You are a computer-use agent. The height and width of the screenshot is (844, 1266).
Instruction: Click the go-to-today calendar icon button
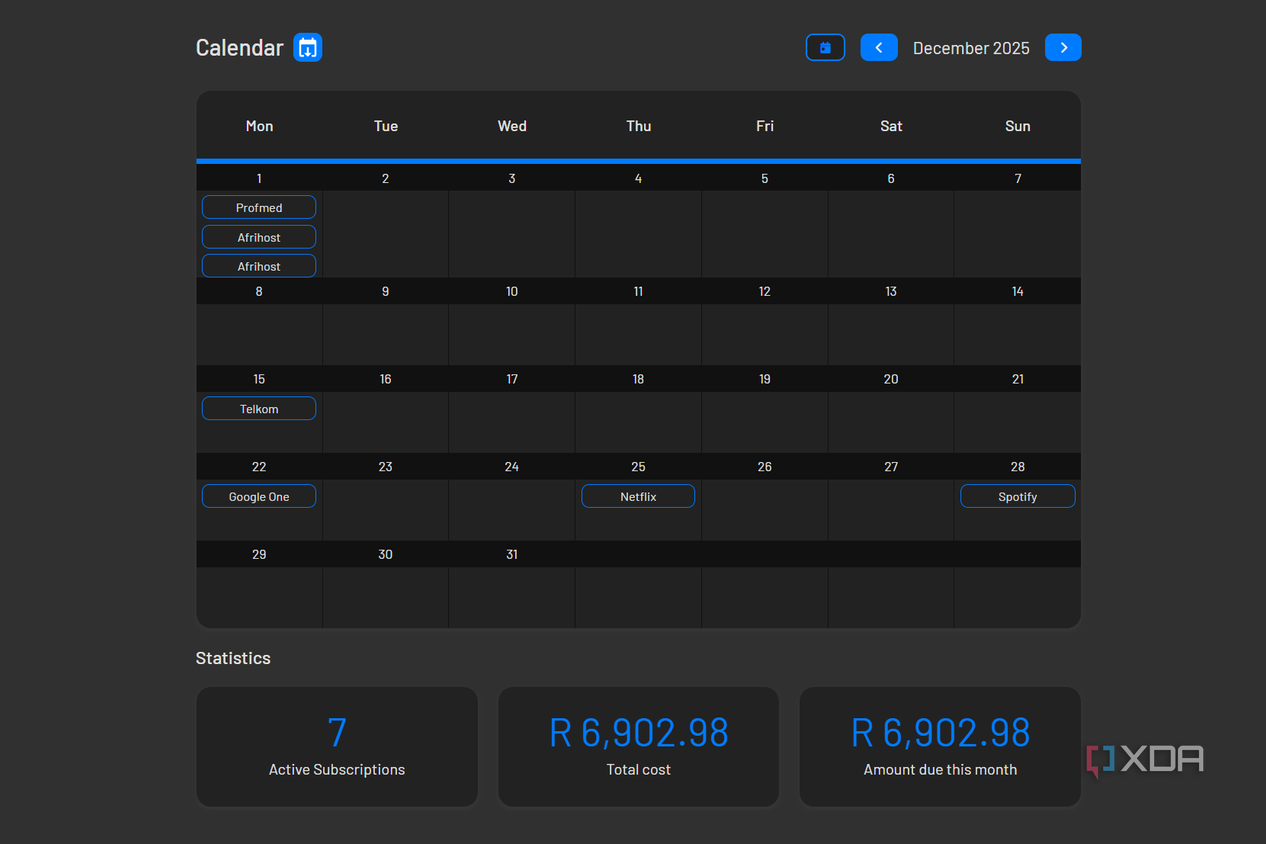pyautogui.click(x=825, y=48)
